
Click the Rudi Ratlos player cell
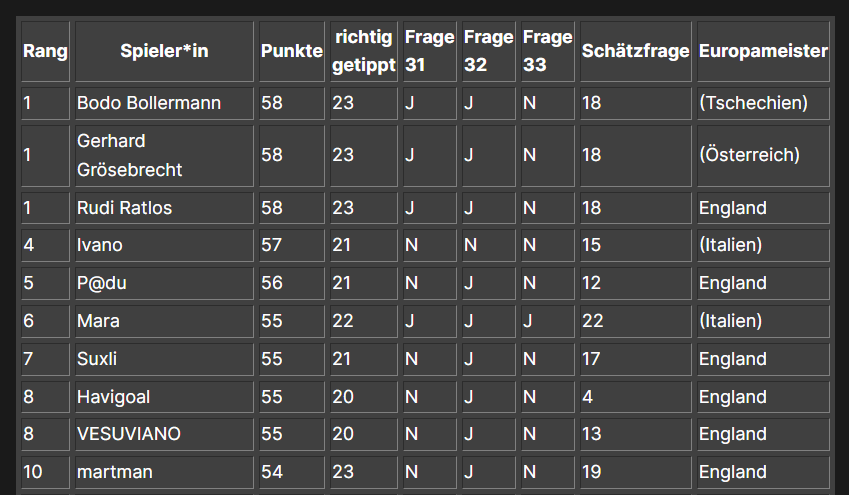point(125,208)
